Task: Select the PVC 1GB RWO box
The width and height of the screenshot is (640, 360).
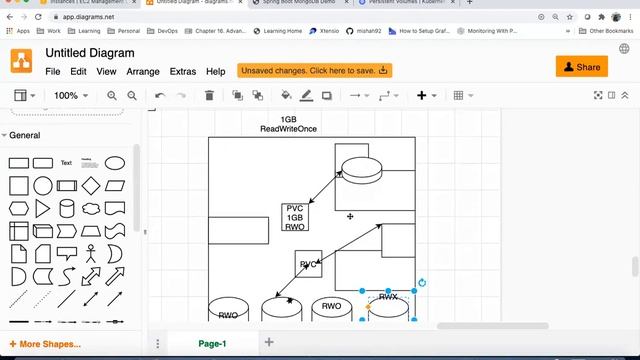Action: 295,217
